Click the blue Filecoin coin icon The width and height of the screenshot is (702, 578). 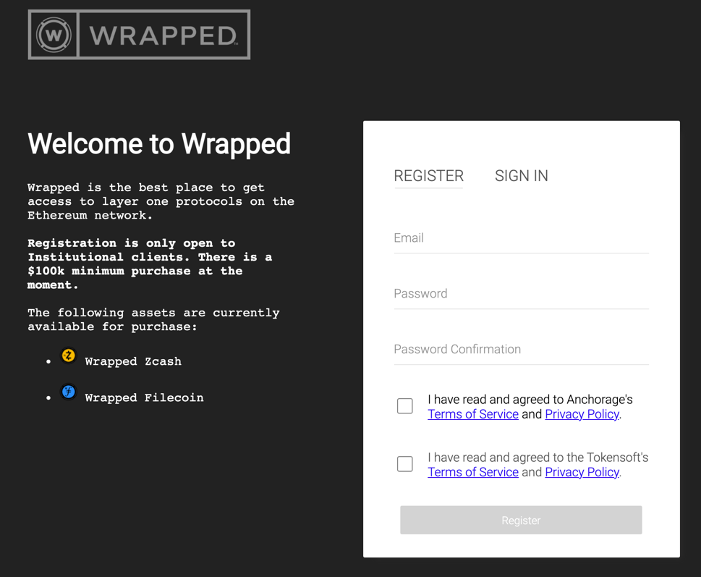click(68, 393)
